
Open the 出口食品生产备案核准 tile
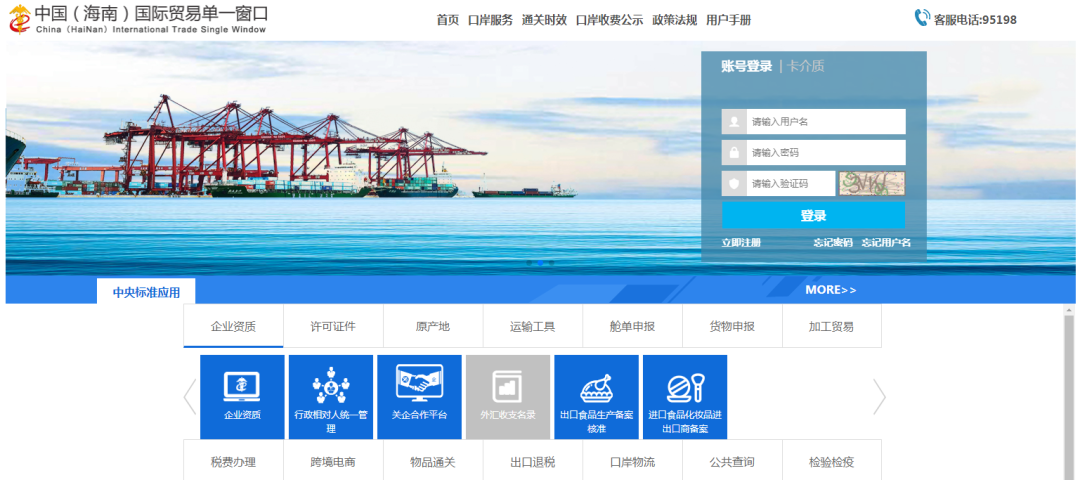tap(596, 397)
